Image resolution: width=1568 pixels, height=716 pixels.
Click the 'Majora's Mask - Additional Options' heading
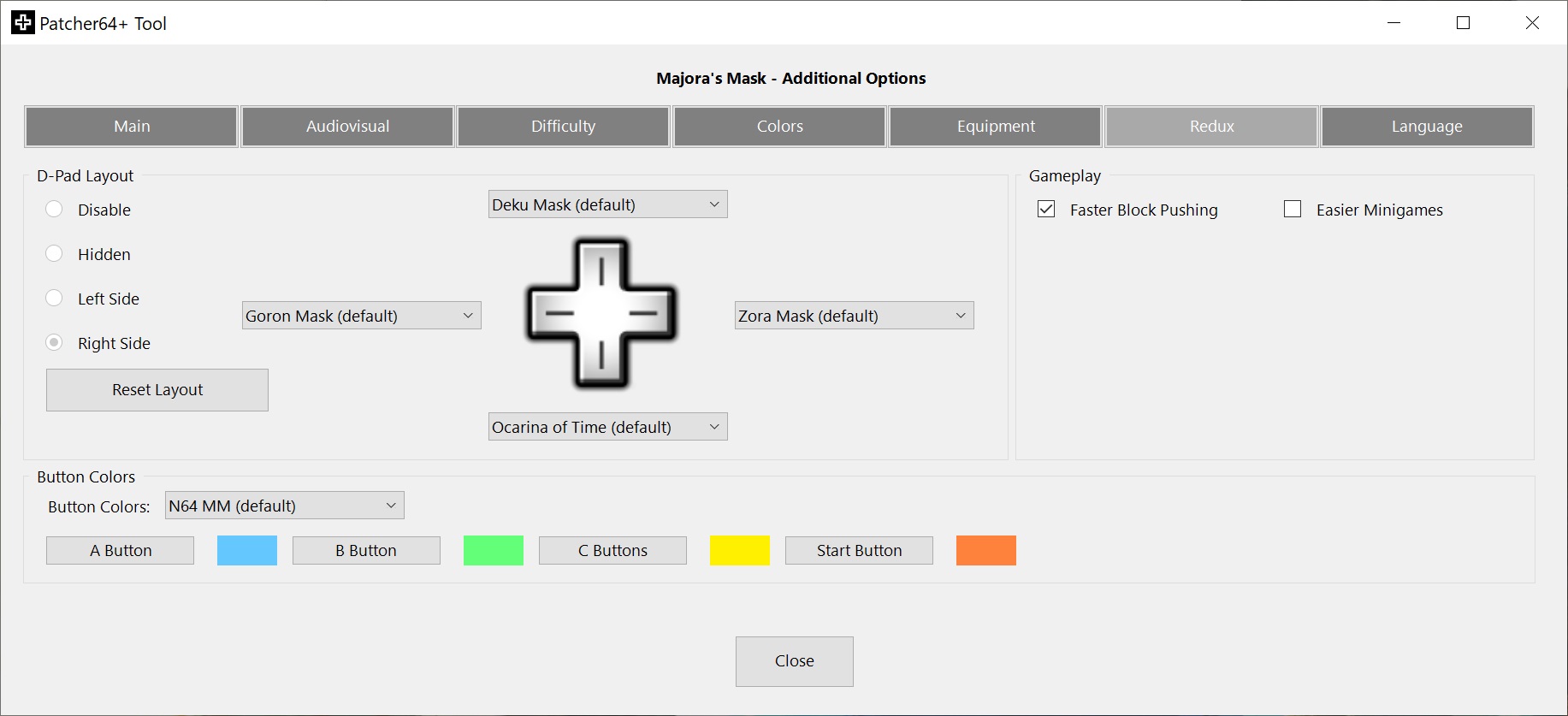791,79
